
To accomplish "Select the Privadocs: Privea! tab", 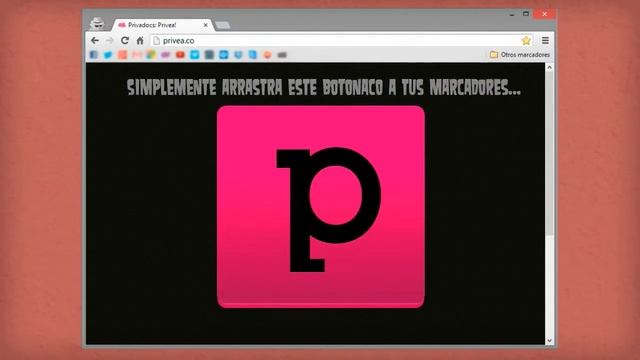I will coord(162,25).
